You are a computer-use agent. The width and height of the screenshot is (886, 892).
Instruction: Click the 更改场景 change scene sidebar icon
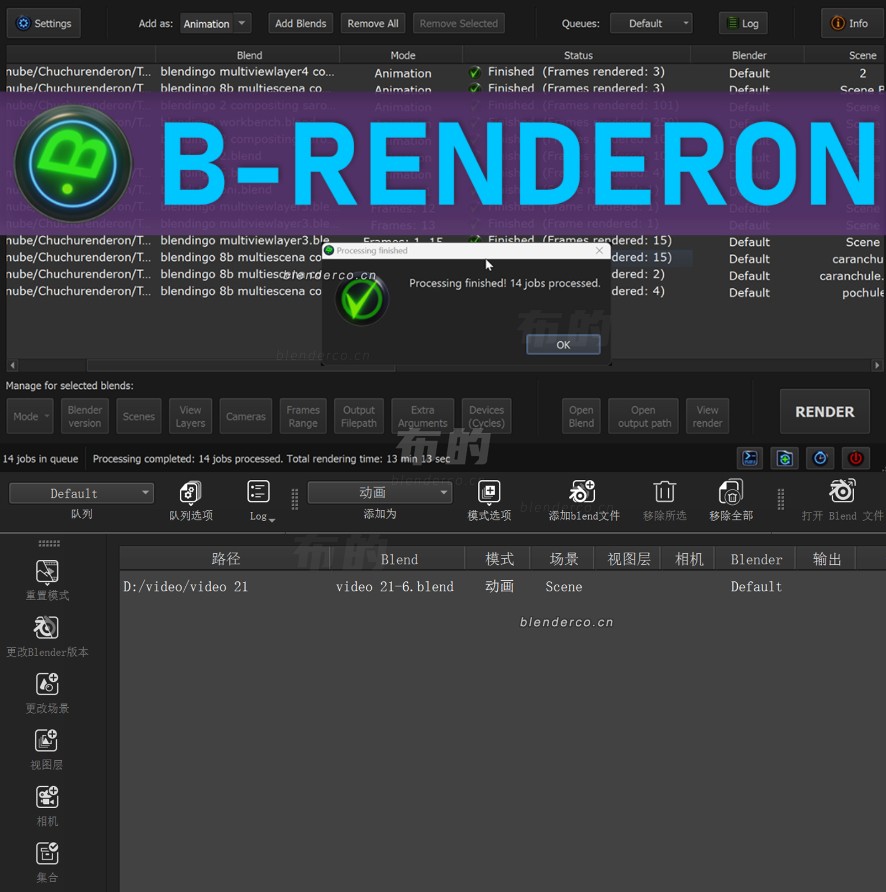tap(47, 684)
